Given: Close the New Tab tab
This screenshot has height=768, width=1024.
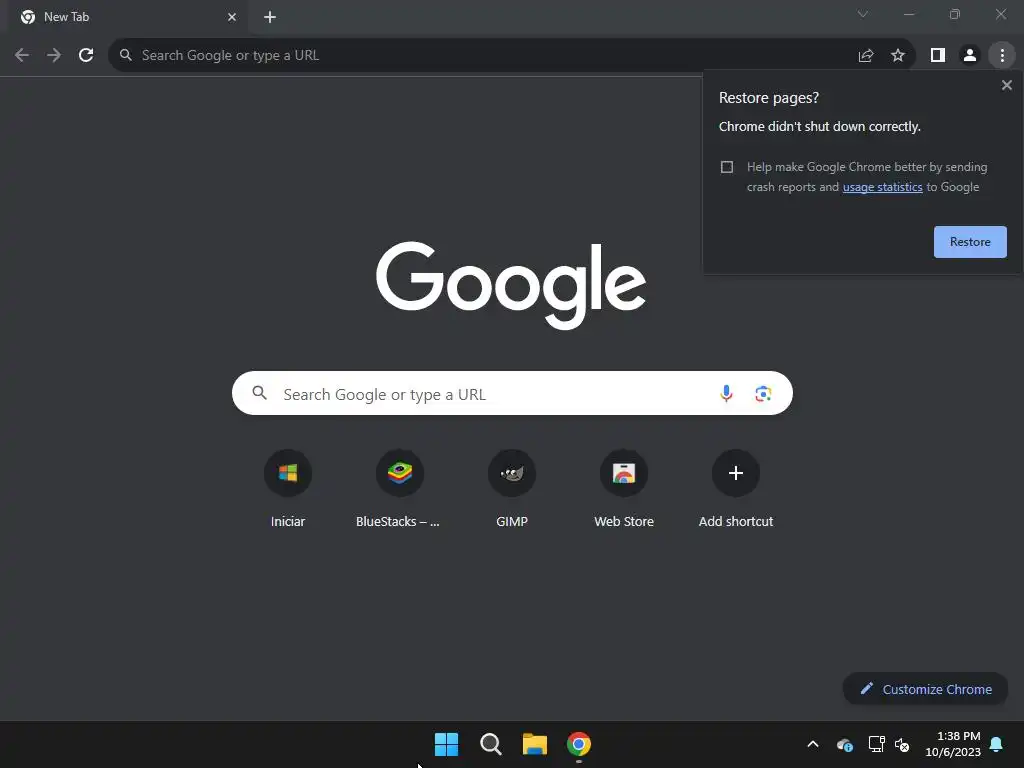Looking at the screenshot, I should (232, 17).
